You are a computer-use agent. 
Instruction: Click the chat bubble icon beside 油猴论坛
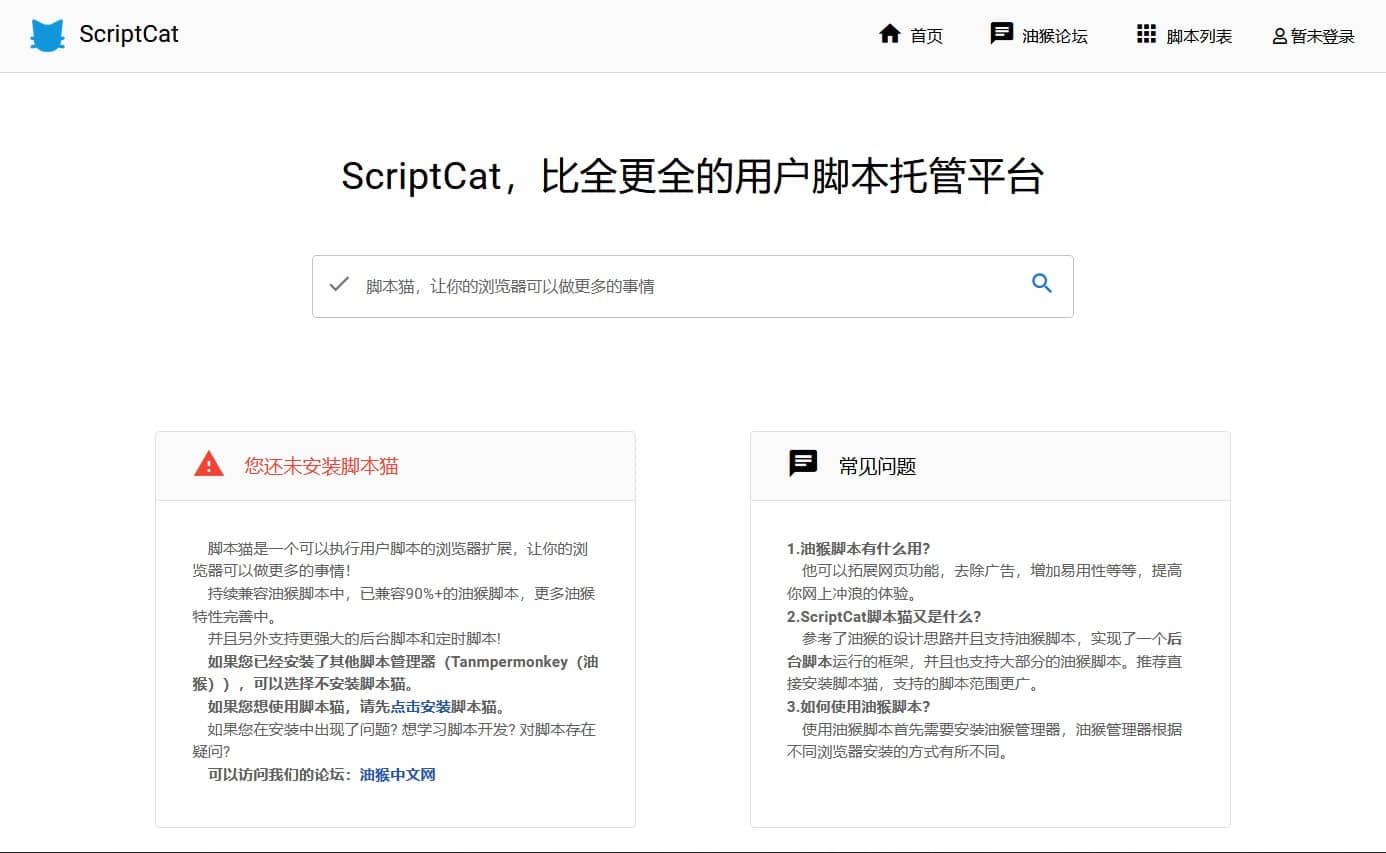tap(1001, 33)
